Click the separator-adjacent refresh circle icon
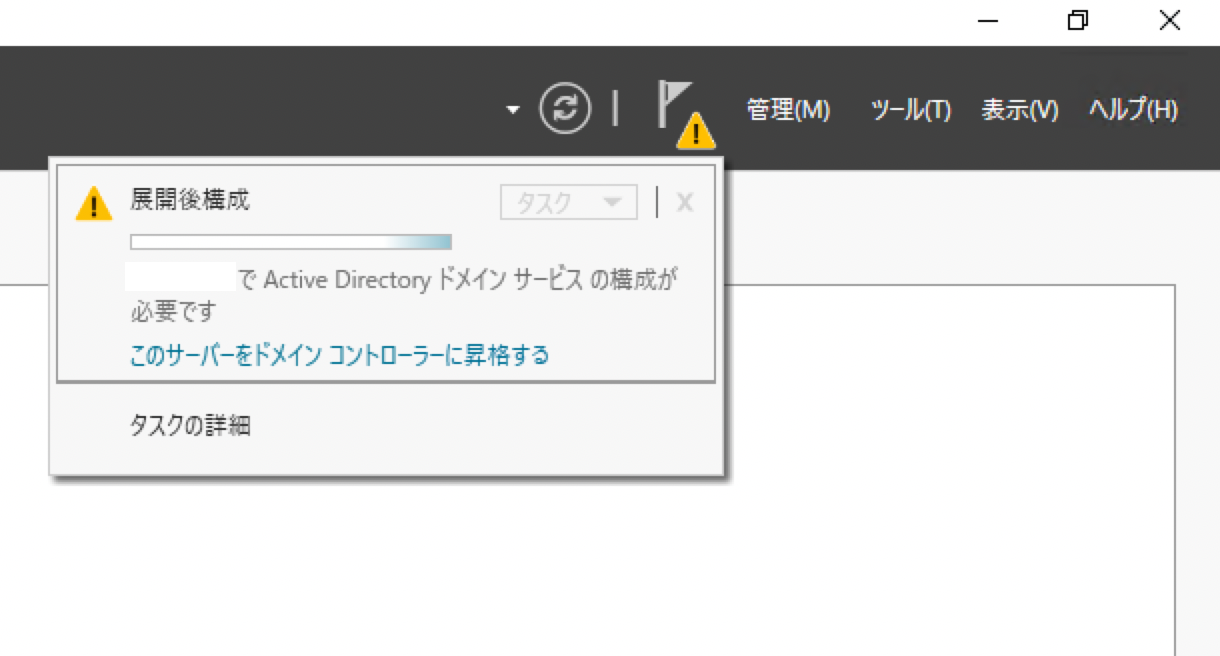The image size is (1220, 656). pos(563,109)
